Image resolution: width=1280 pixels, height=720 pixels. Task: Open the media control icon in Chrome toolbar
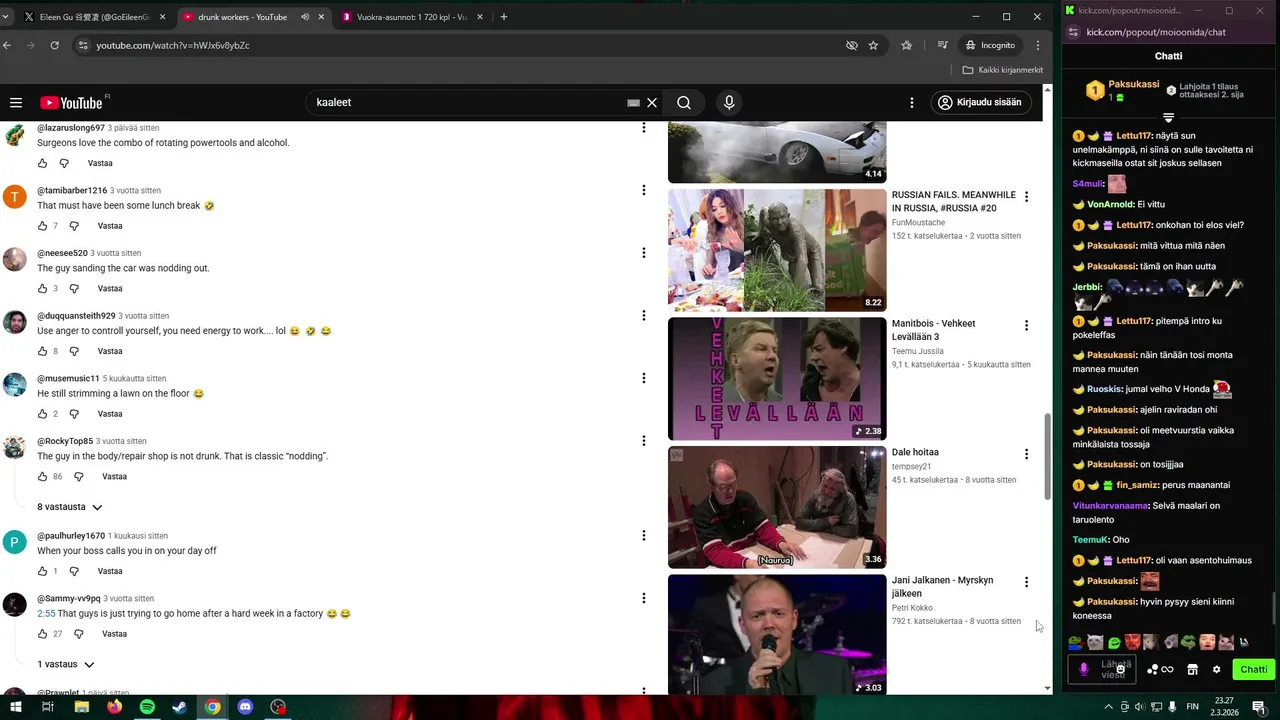coord(942,45)
